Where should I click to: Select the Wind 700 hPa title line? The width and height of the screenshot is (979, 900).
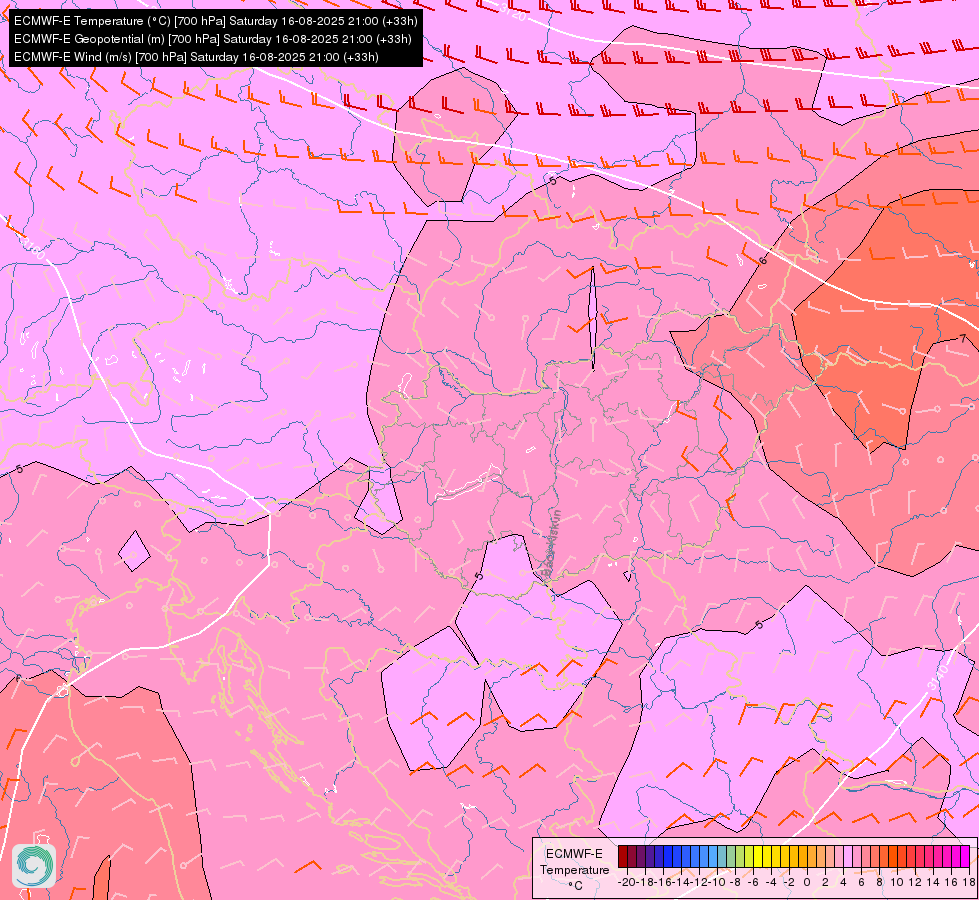click(x=196, y=57)
